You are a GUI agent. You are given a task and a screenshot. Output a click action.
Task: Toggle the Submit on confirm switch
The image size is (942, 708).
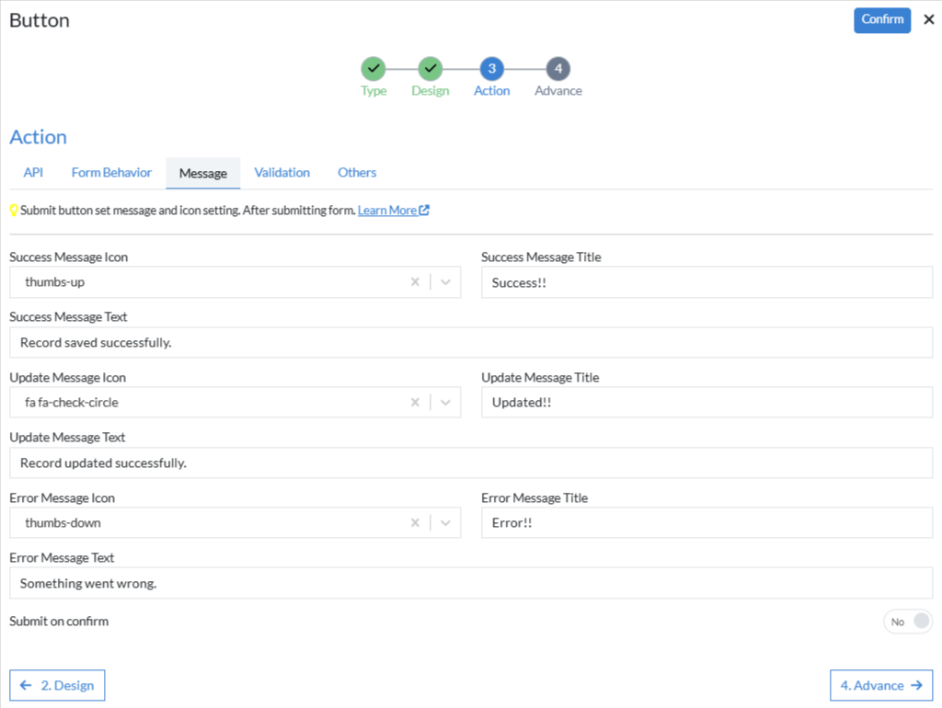point(908,621)
